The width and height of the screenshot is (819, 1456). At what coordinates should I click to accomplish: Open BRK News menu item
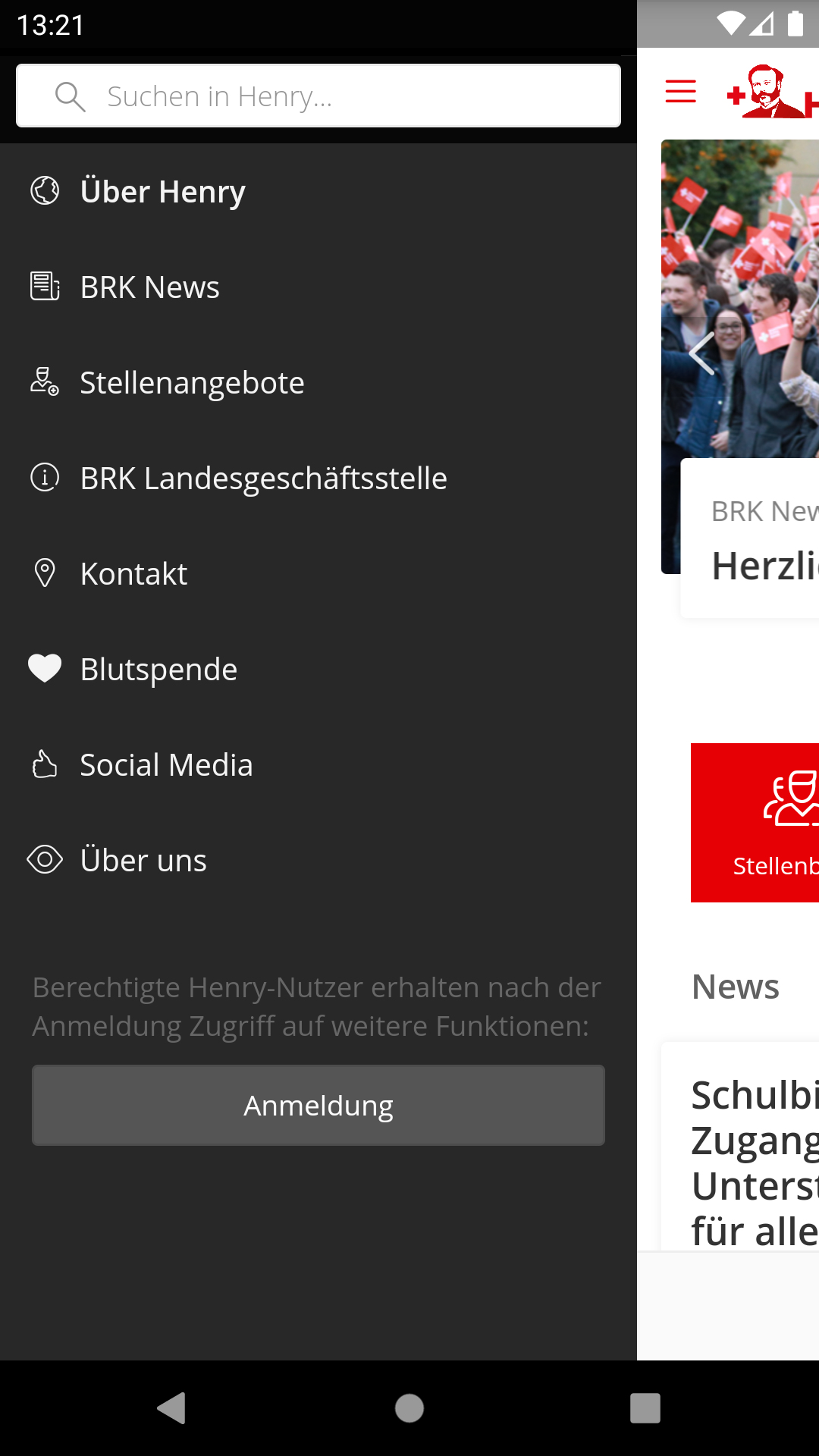318,287
